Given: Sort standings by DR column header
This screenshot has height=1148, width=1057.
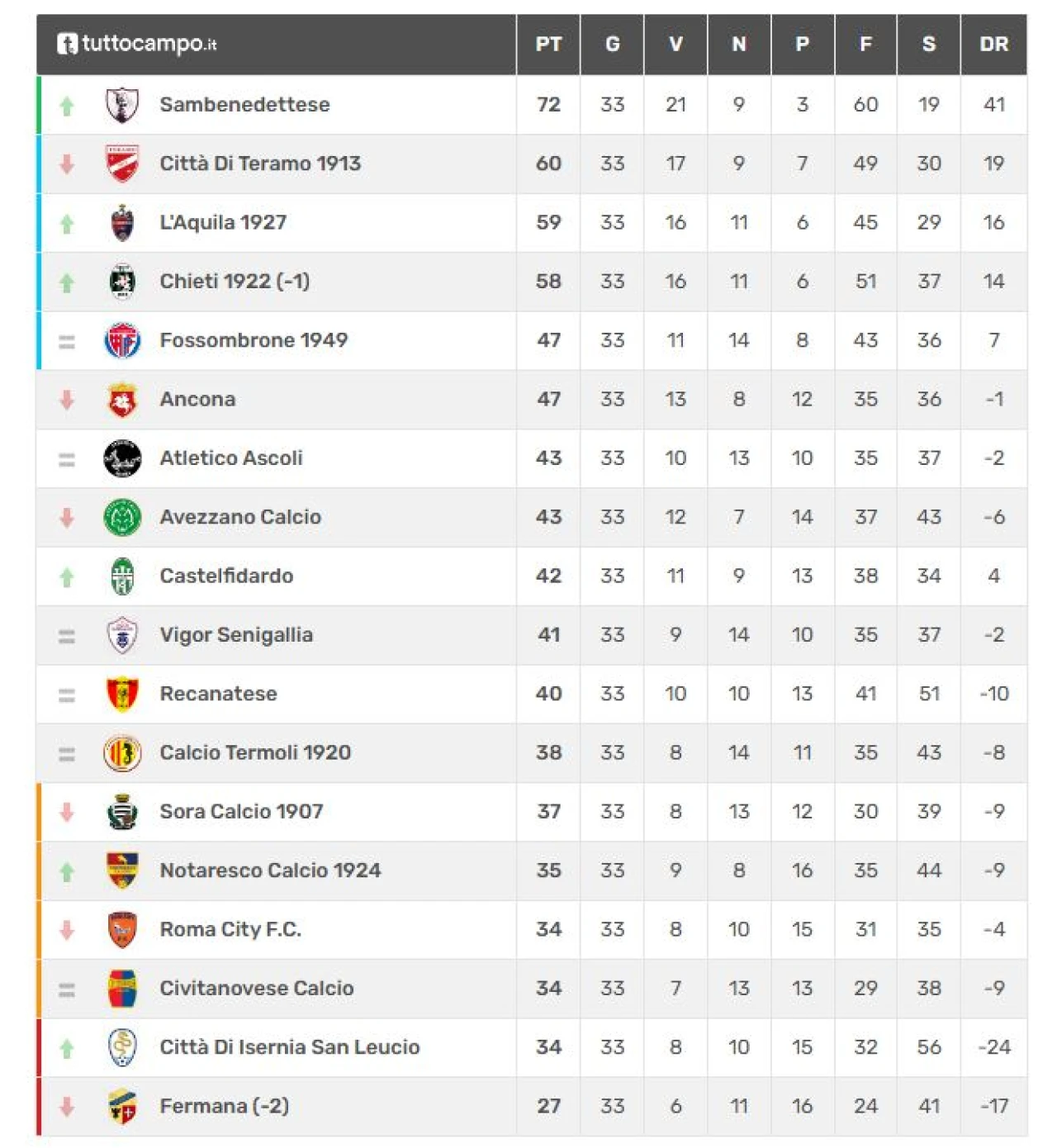Looking at the screenshot, I should coord(994,44).
